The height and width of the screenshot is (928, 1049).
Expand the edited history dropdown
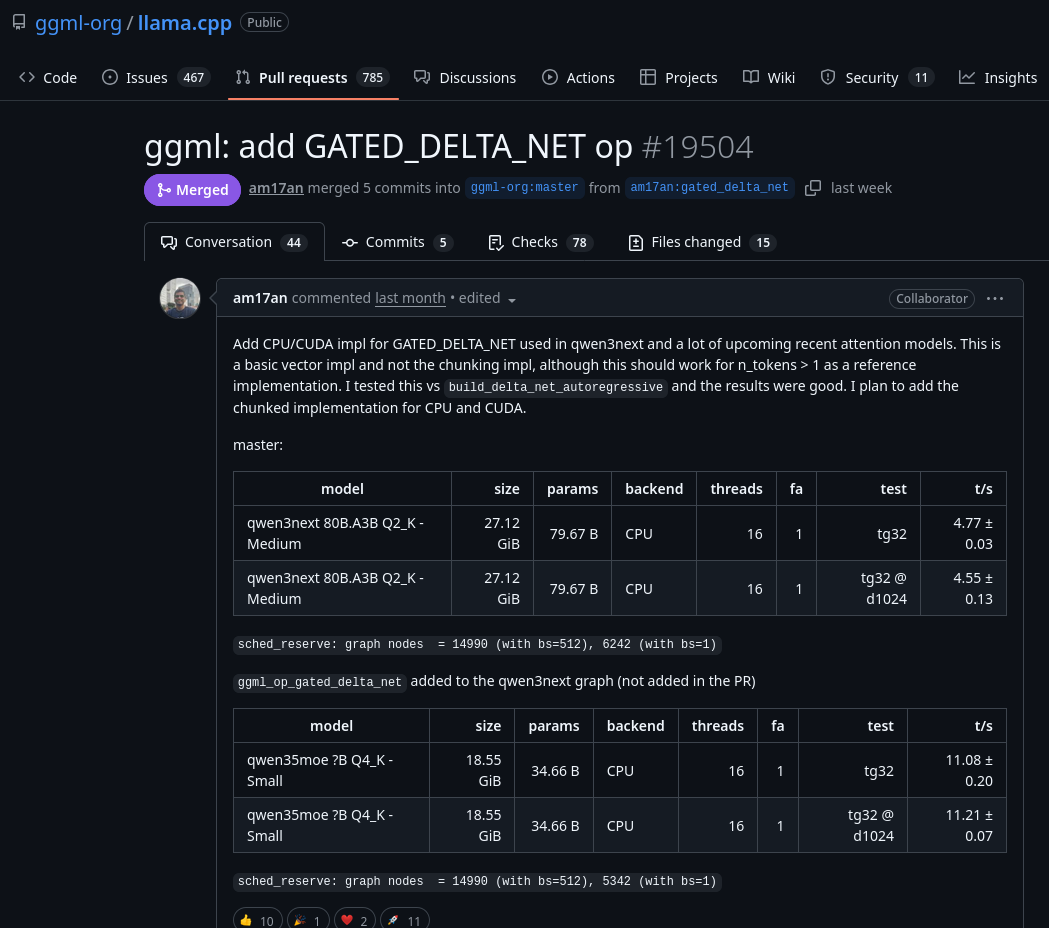point(487,298)
